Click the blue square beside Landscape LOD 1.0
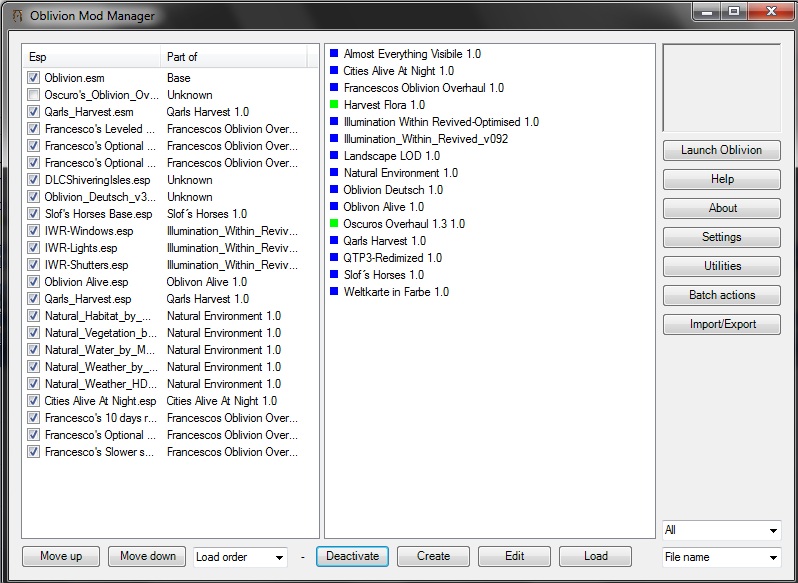 pos(335,156)
